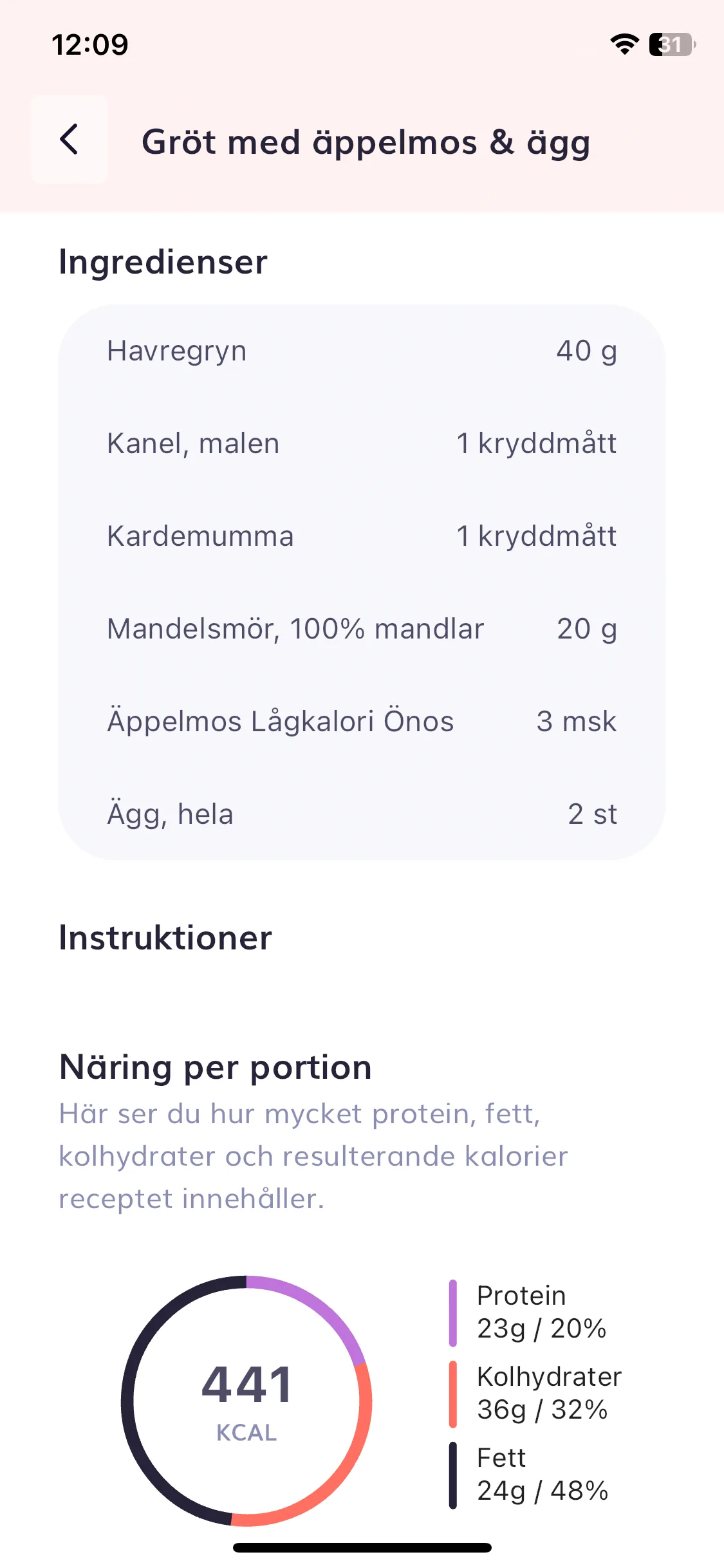
Task: Select the Kanel, malen ingredient row
Action: click(362, 444)
